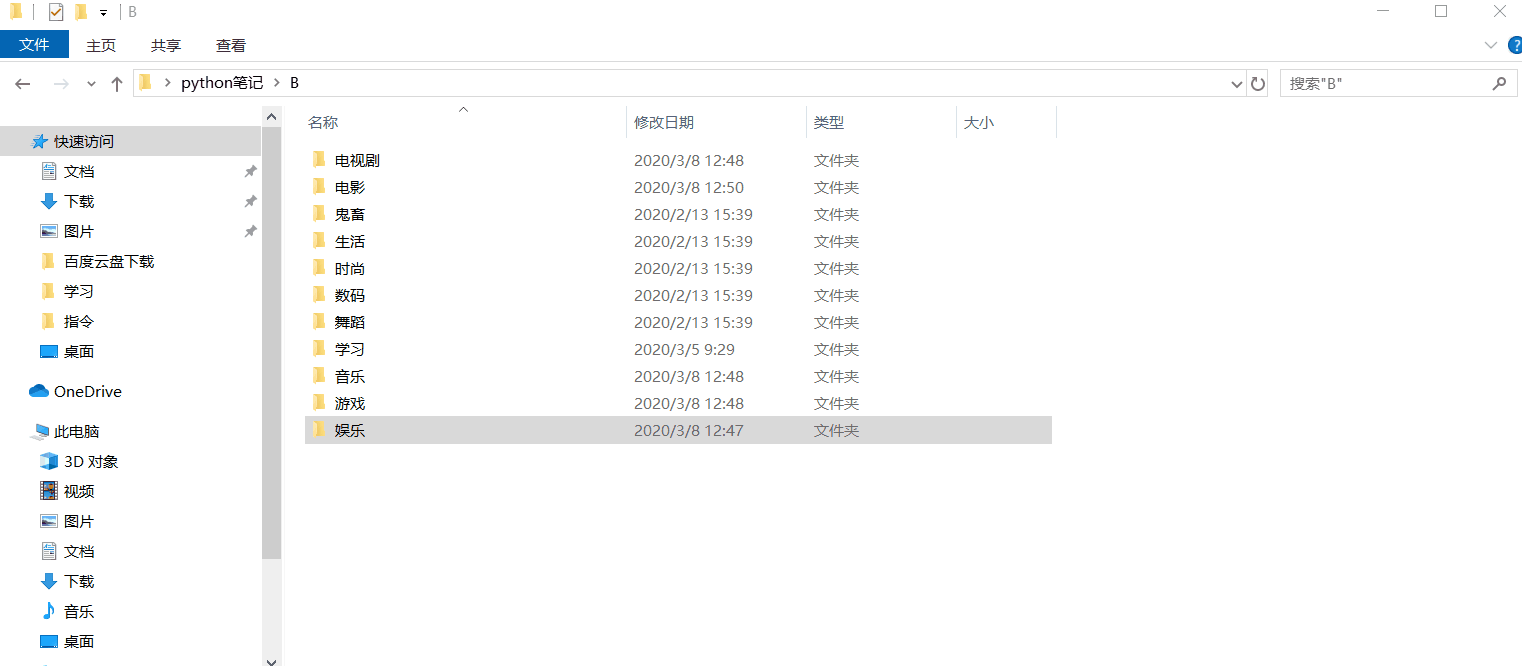Viewport: 1522px width, 666px height.
Task: Select the 娱乐 folder icon in the file list
Action: coord(319,429)
